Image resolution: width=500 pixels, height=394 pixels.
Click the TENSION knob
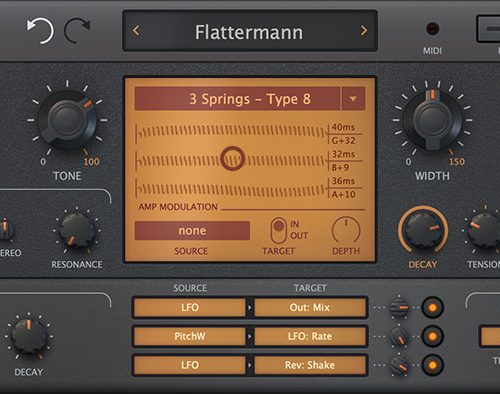(485, 231)
